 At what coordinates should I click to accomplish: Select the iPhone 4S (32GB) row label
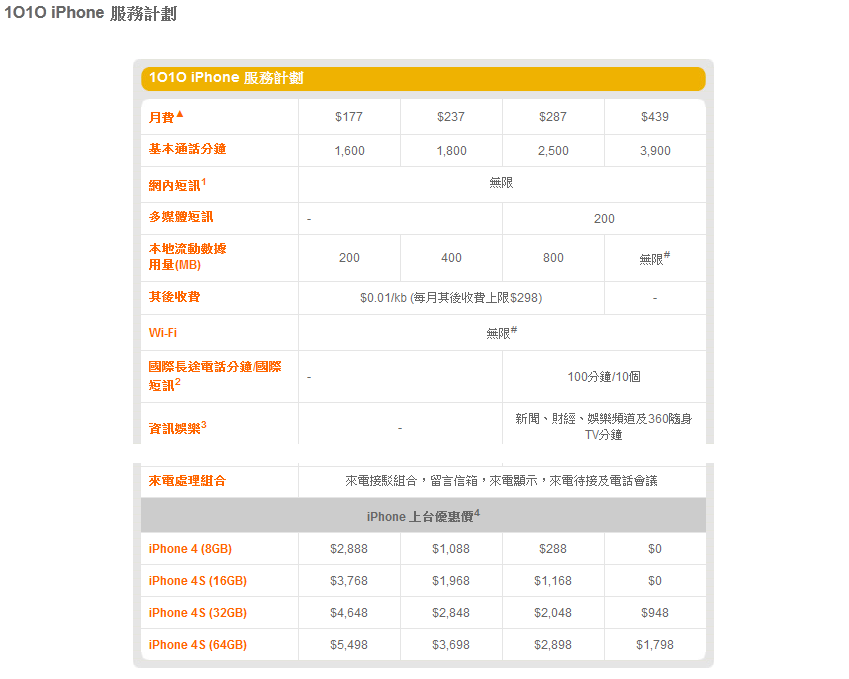198,613
